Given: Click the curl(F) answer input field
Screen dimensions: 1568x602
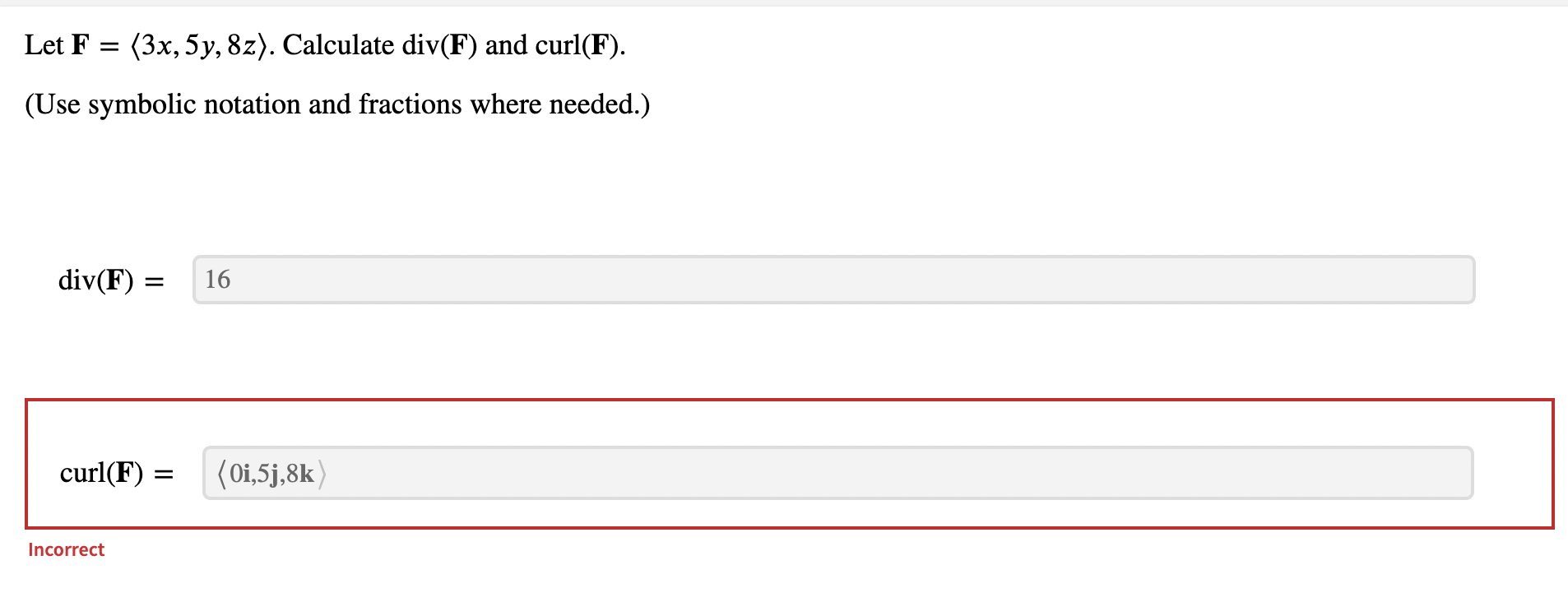Looking at the screenshot, I should 740,472.
